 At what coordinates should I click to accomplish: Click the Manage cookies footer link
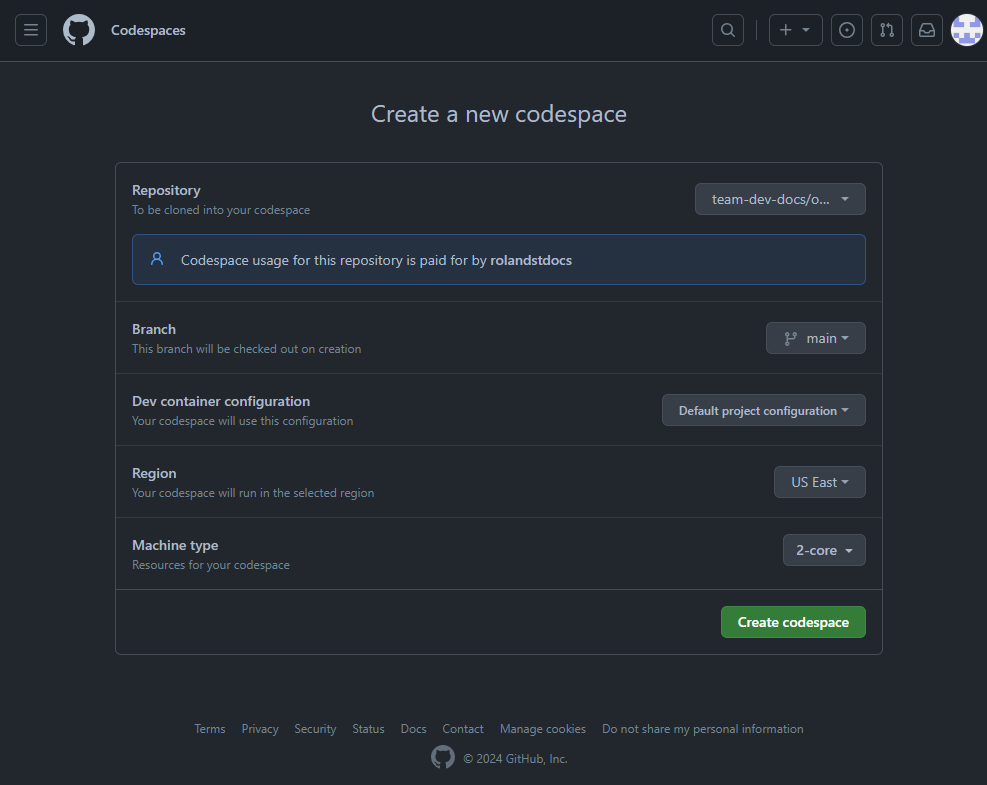pyautogui.click(x=543, y=729)
